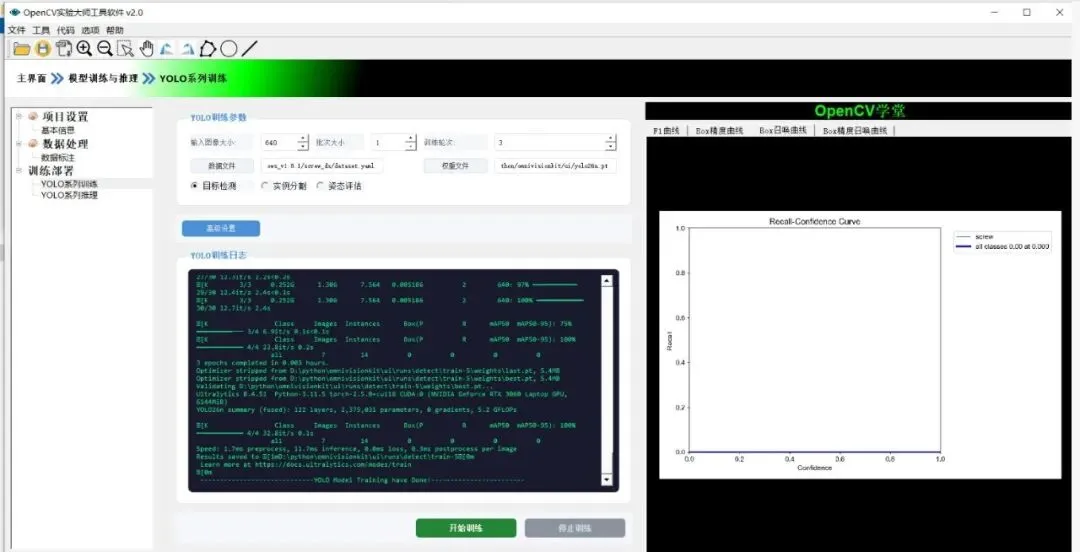Click the 批次大小 field showing 1
Image resolution: width=1080 pixels, height=552 pixels.
click(393, 143)
